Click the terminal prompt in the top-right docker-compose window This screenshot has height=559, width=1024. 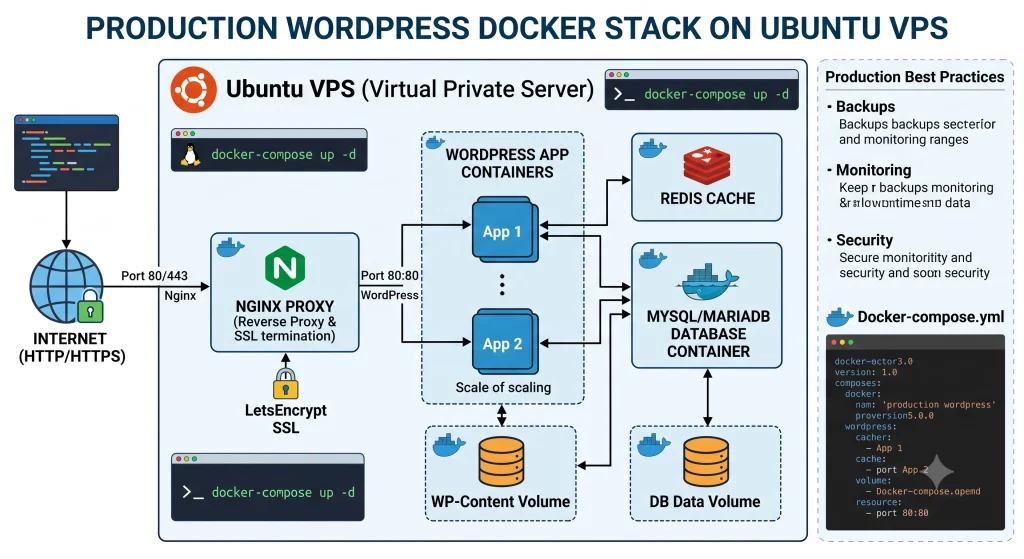[624, 95]
